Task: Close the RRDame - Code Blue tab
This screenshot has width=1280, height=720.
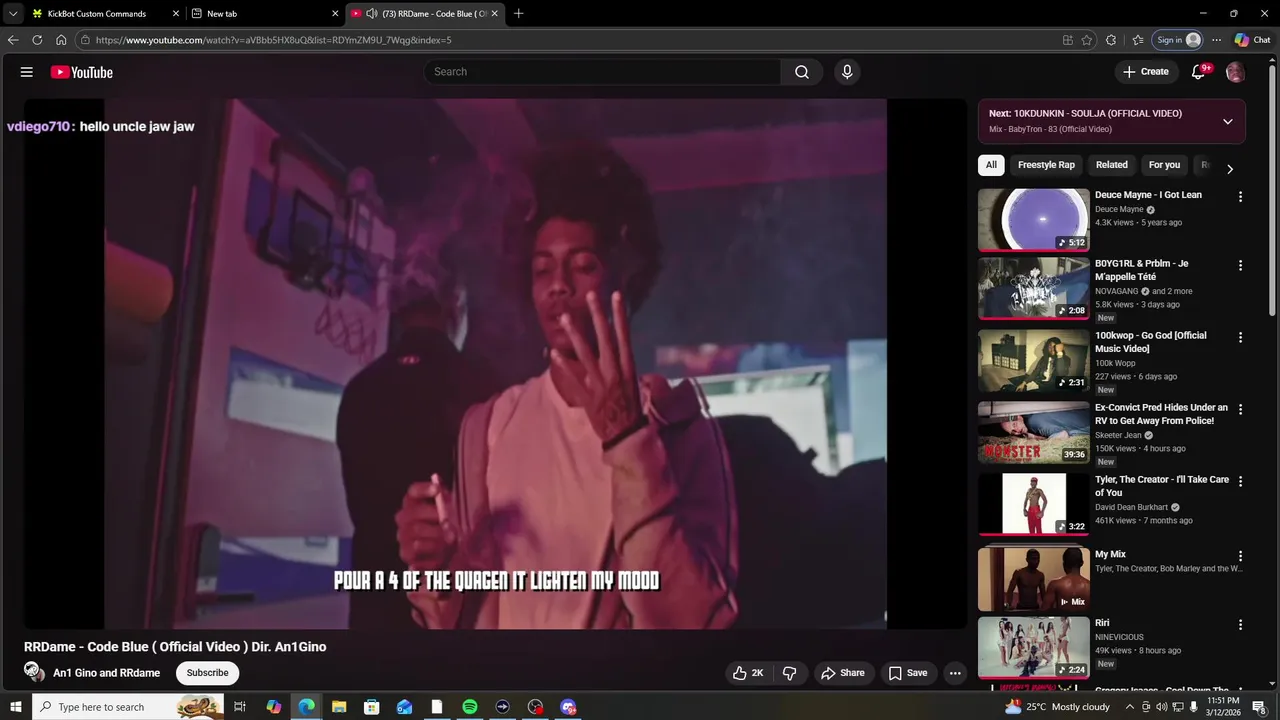Action: (x=494, y=14)
